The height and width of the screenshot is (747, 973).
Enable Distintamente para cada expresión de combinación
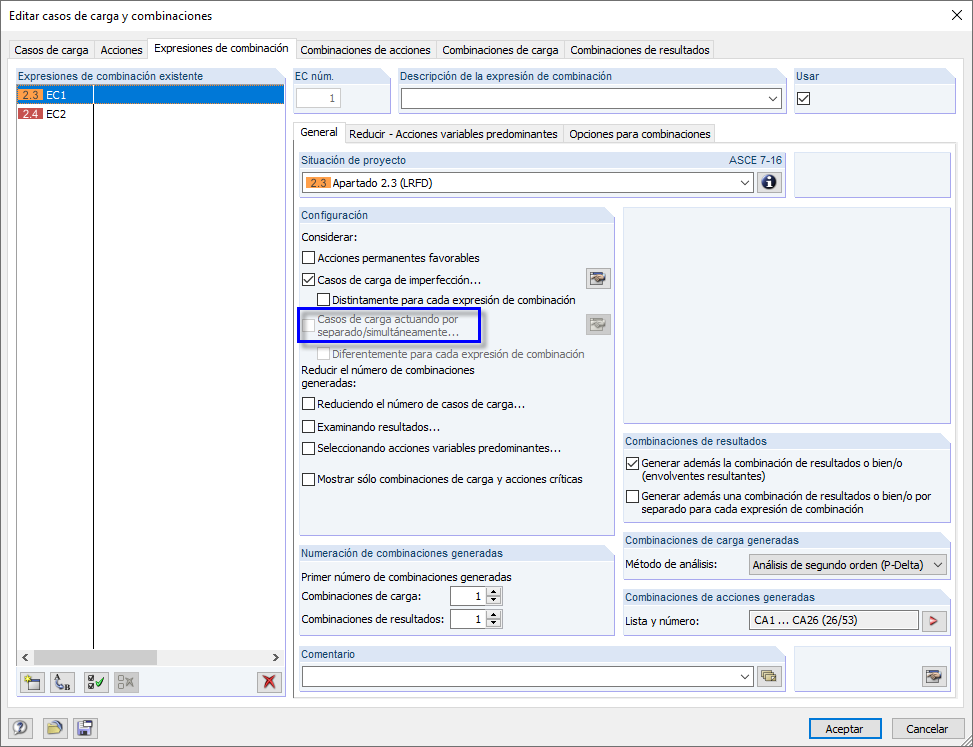coord(323,300)
